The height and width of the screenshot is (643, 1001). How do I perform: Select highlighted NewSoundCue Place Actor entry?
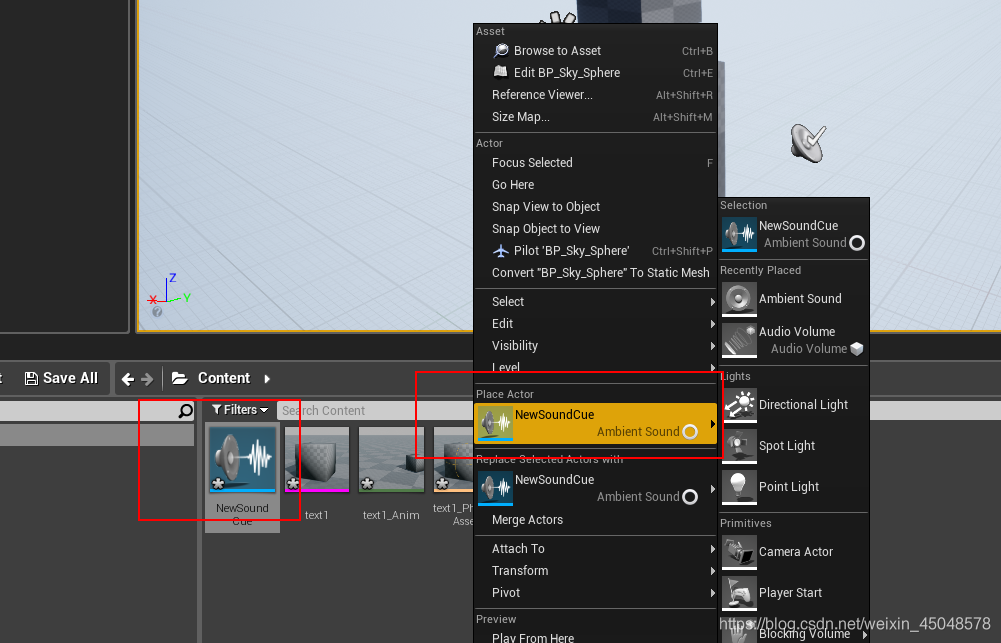pyautogui.click(x=595, y=423)
